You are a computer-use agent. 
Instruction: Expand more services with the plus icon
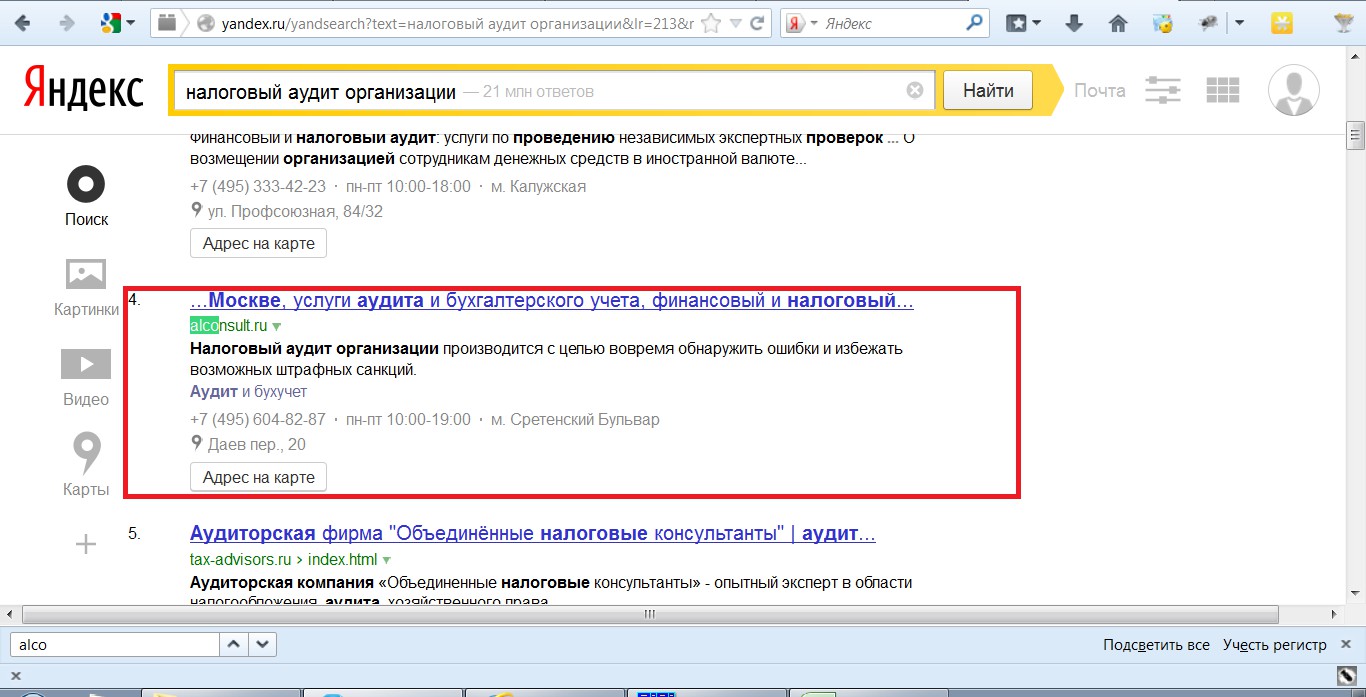click(86, 544)
